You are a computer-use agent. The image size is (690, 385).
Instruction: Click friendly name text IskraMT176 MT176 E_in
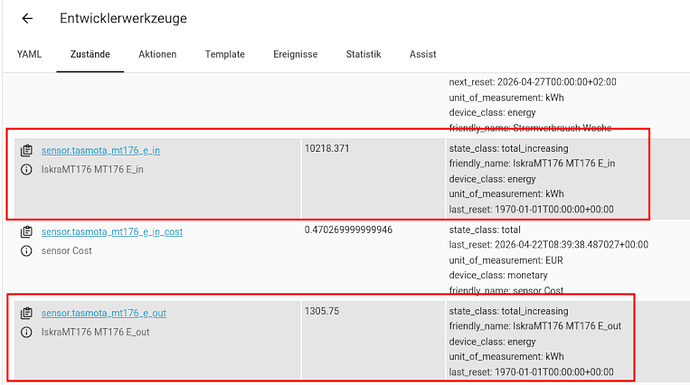click(92, 169)
